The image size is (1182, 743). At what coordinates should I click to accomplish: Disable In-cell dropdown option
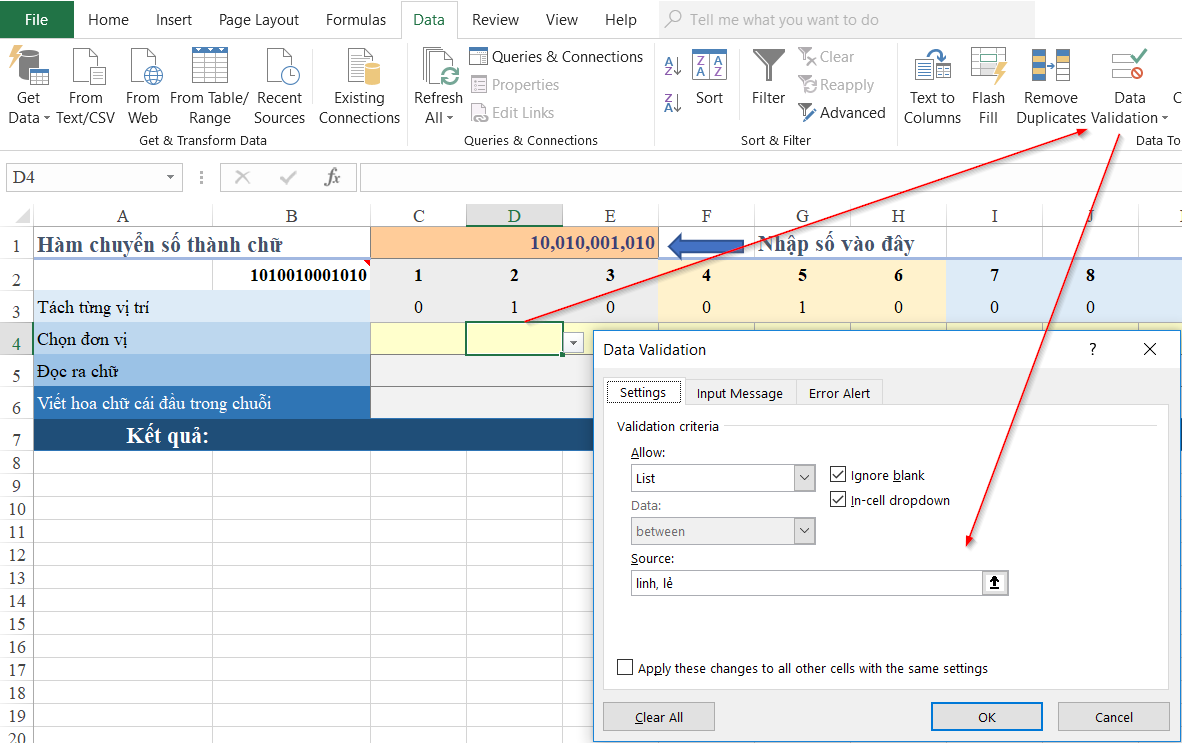838,500
